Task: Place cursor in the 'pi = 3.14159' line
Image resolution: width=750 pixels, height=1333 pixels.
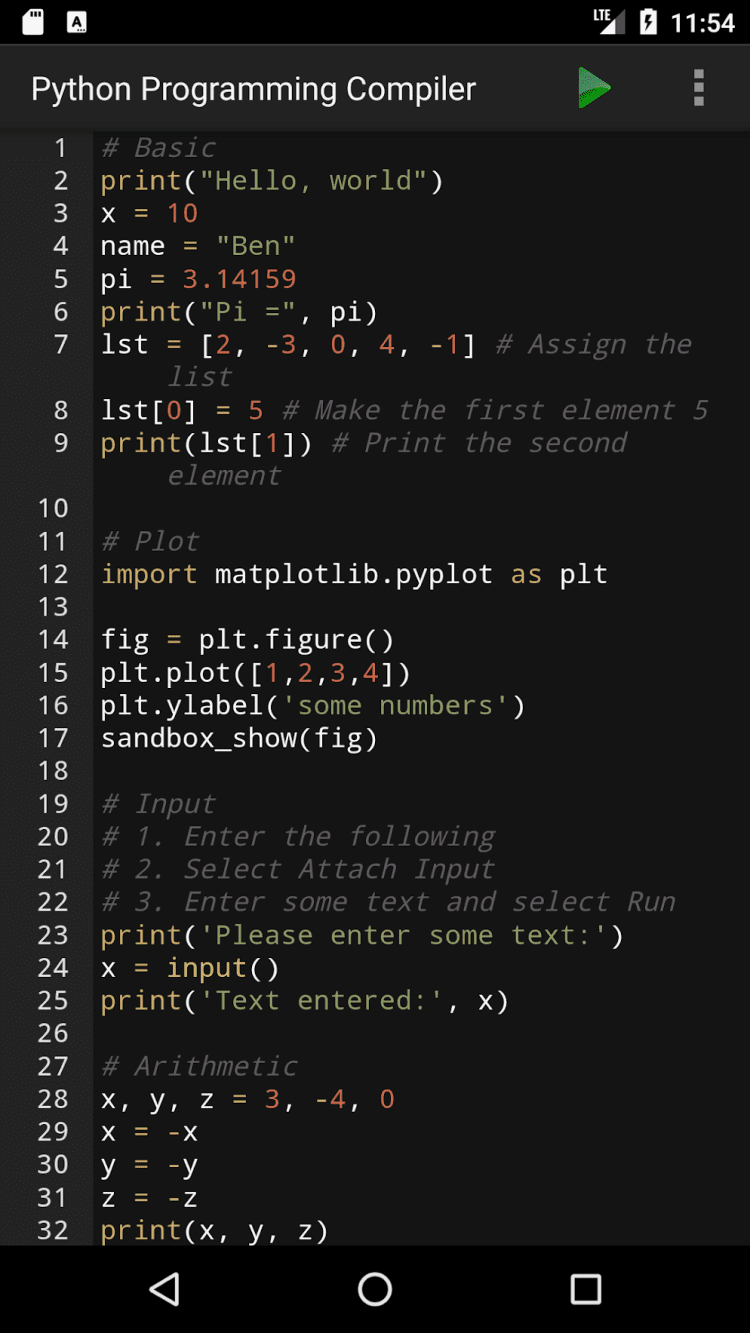Action: 198,279
